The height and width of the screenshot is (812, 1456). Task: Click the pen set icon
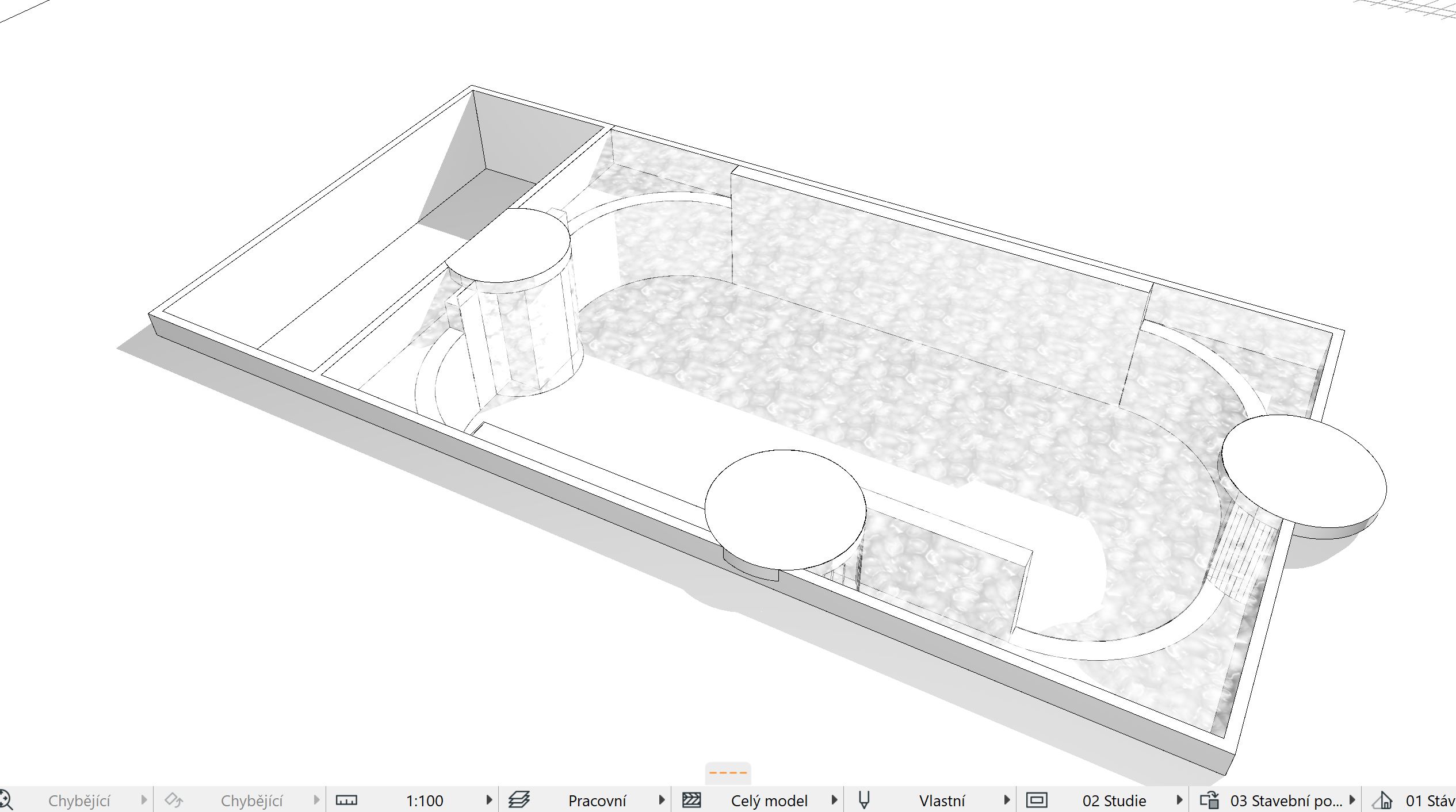coord(864,800)
